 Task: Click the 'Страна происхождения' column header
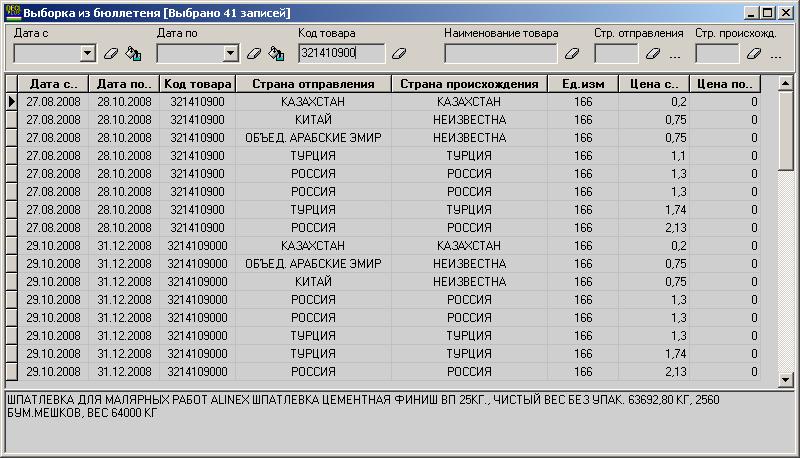[469, 84]
